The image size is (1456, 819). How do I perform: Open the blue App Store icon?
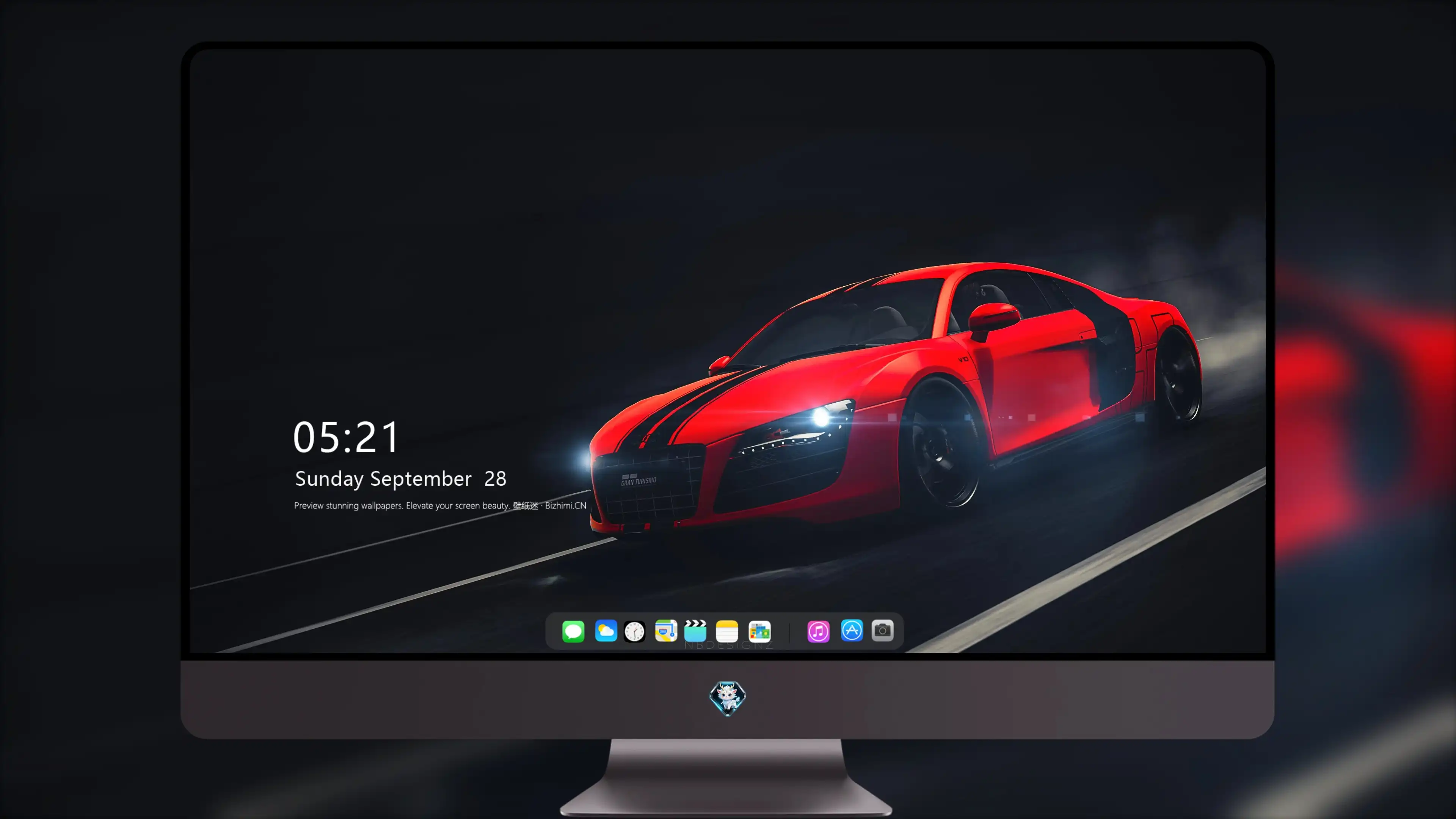[x=852, y=631]
